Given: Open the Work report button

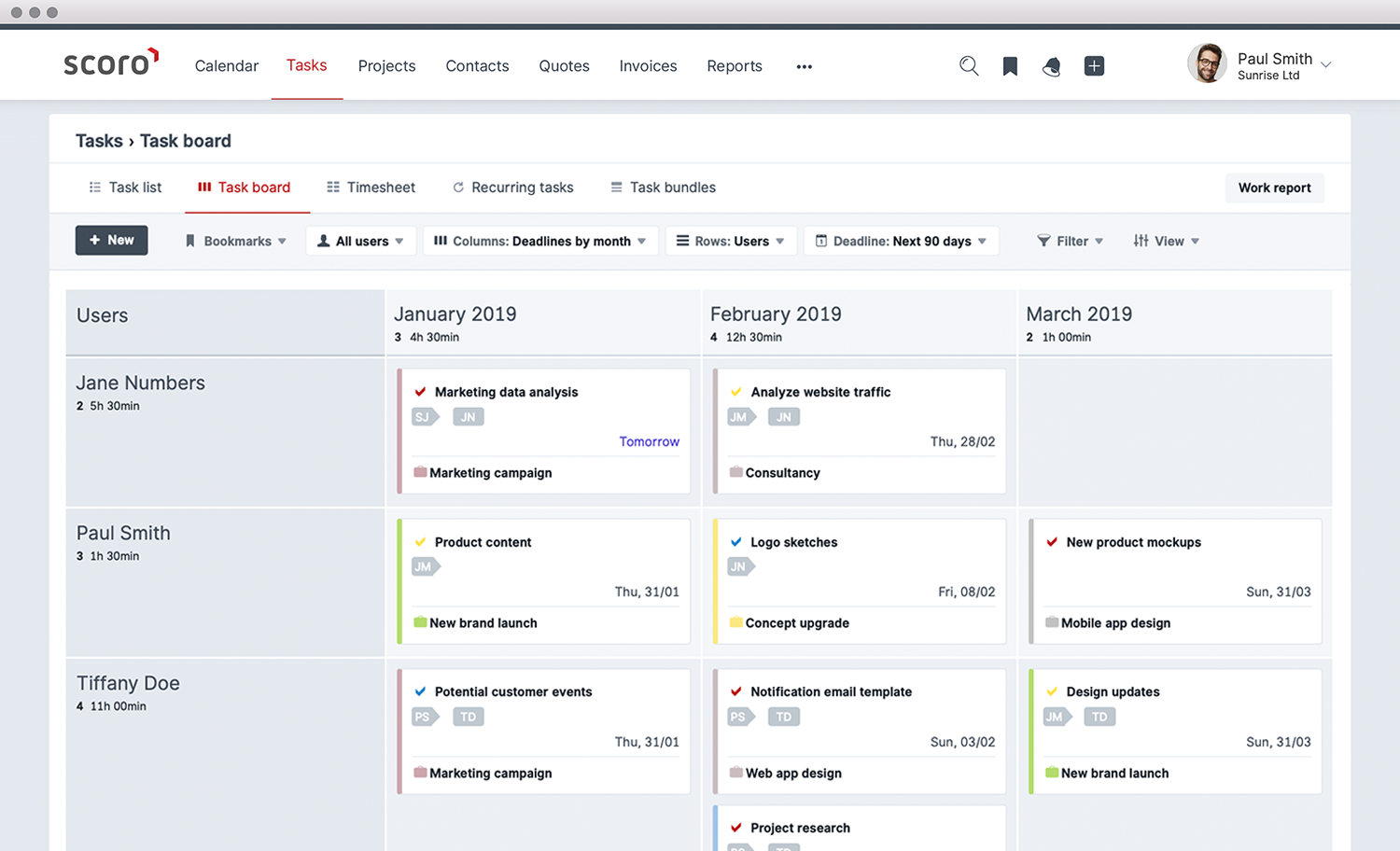Looking at the screenshot, I should 1275,188.
